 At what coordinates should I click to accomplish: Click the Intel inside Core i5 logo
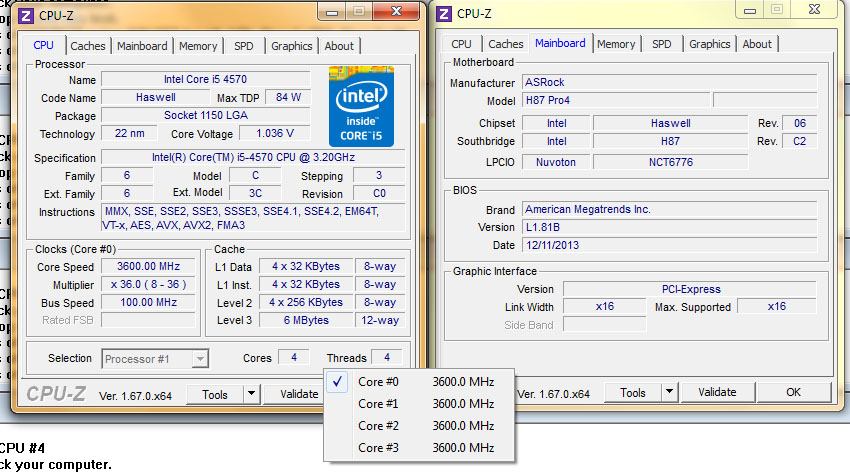pos(361,107)
